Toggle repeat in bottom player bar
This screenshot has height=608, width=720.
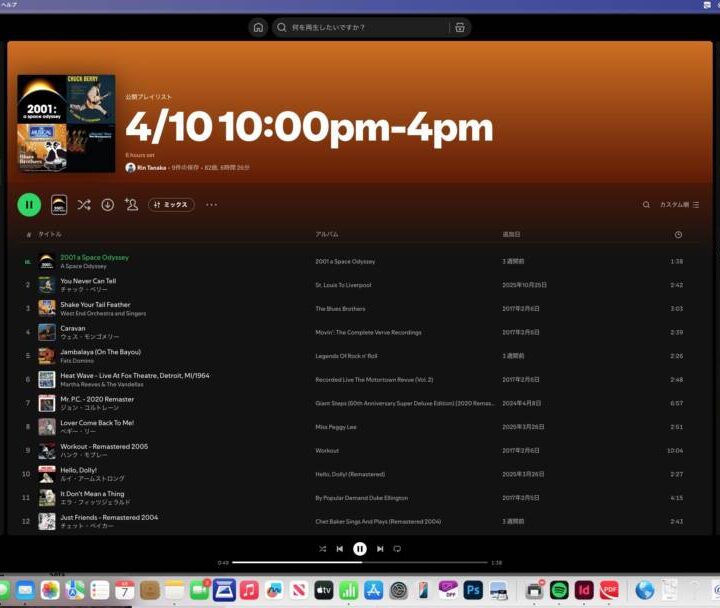397,549
